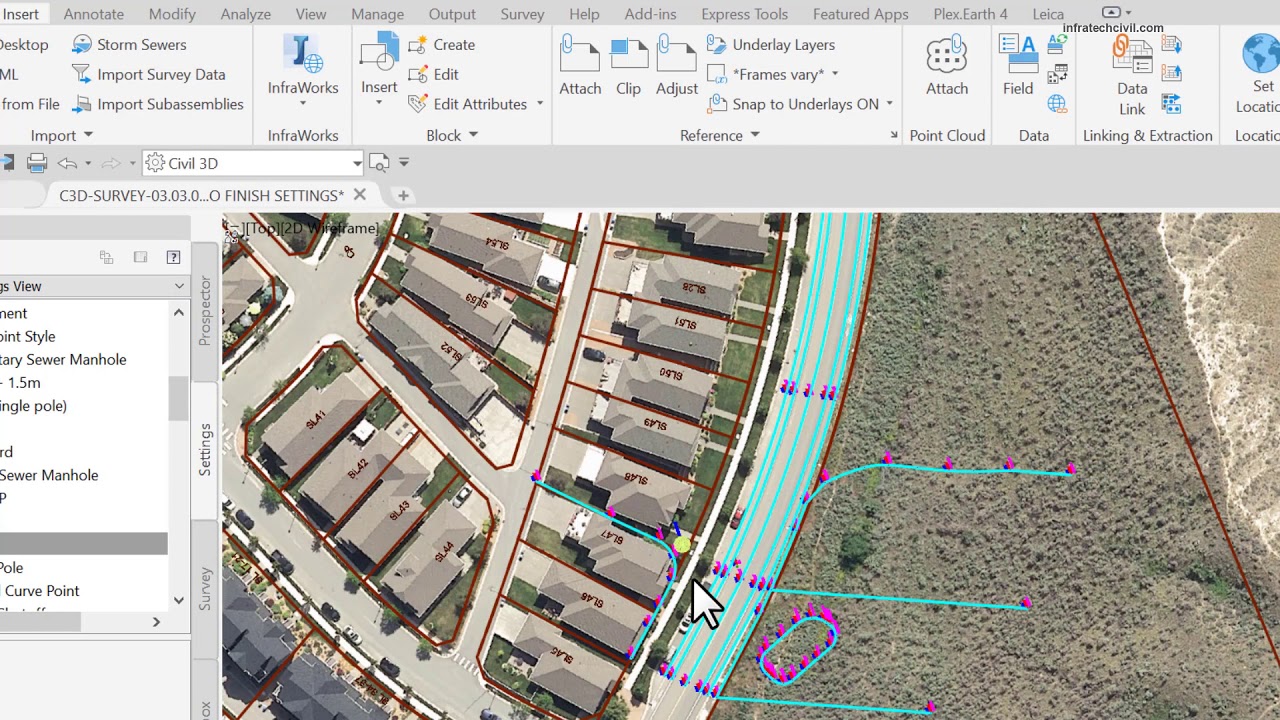The width and height of the screenshot is (1280, 720).
Task: Click the print preview icon beside workspace
Action: (379, 163)
